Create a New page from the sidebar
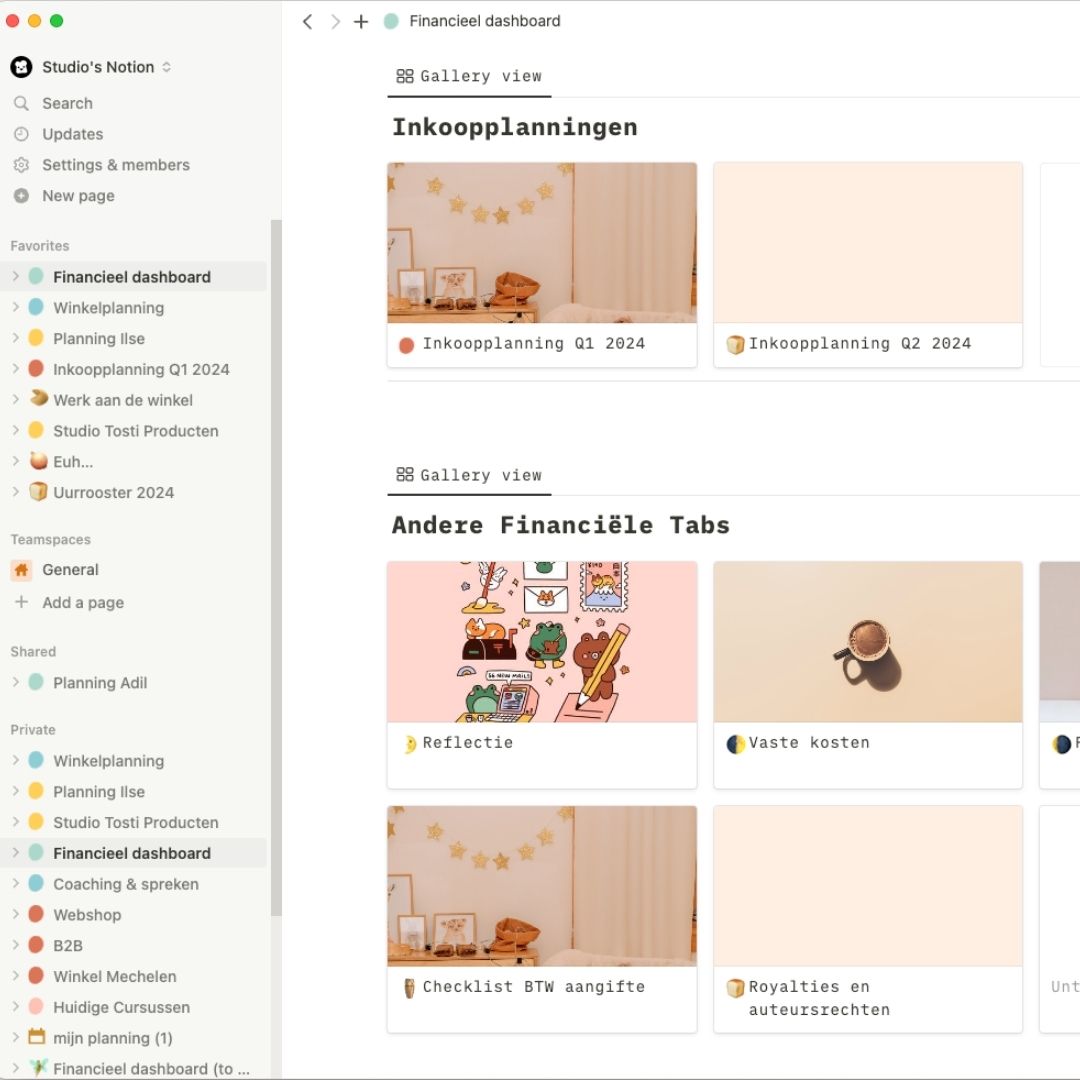 77,195
